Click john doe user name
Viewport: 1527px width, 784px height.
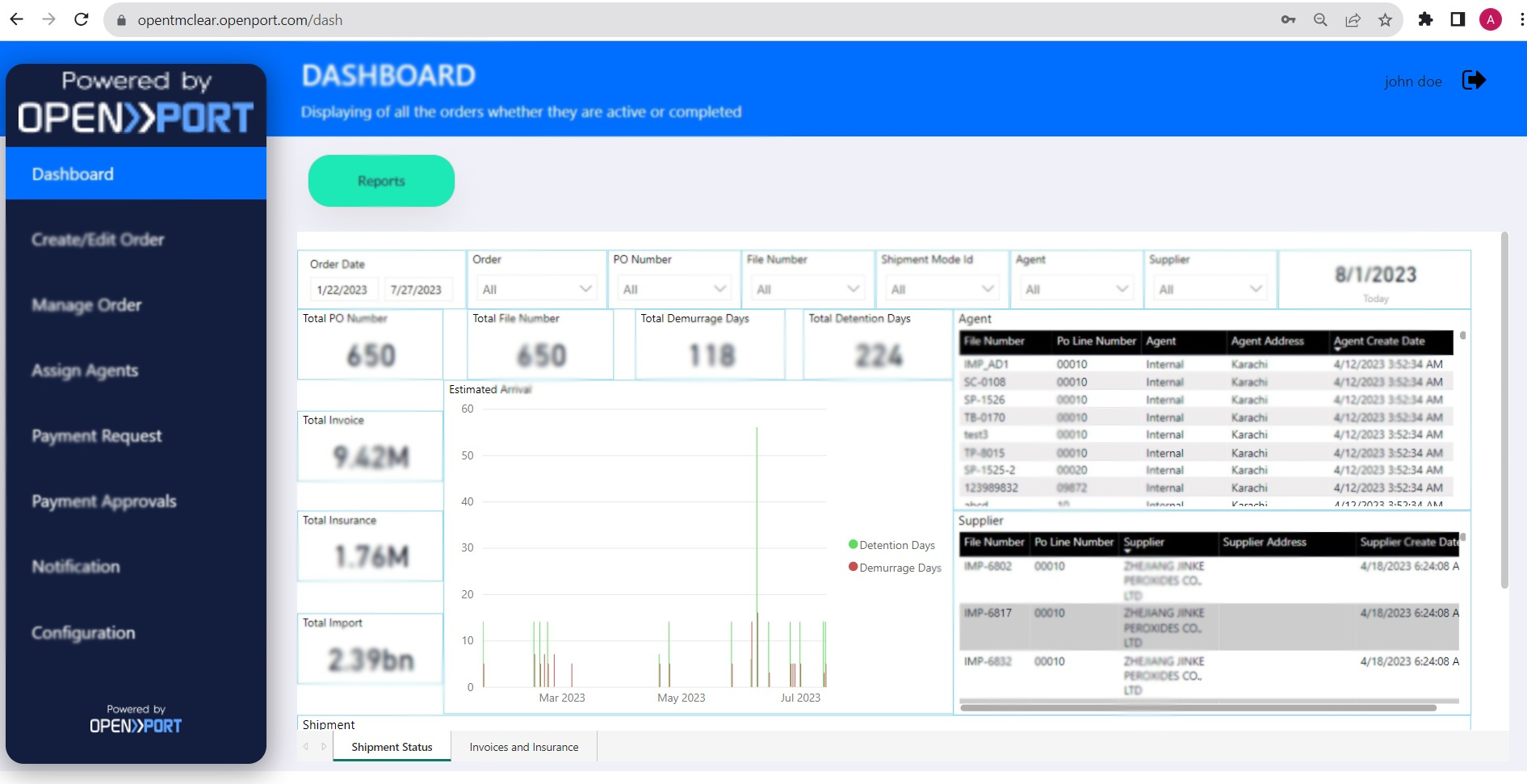pos(1412,81)
